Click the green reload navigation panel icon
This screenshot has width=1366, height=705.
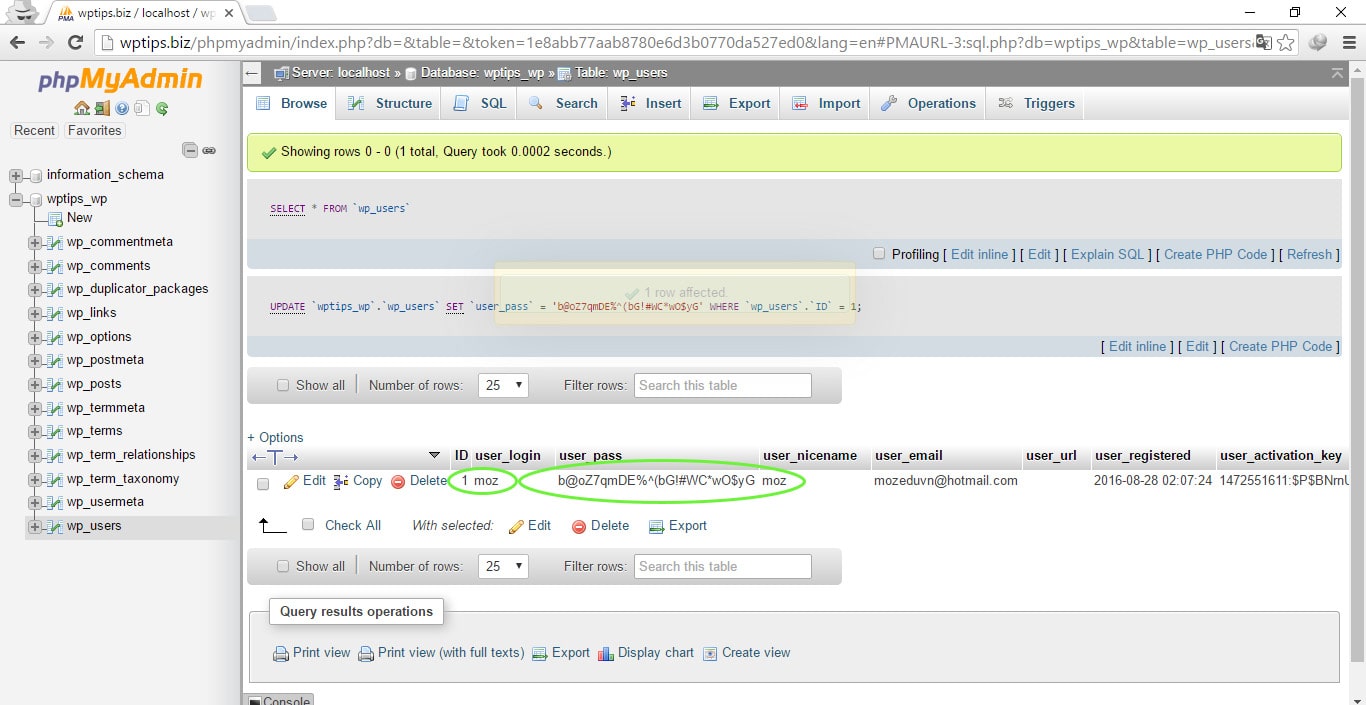[x=162, y=109]
